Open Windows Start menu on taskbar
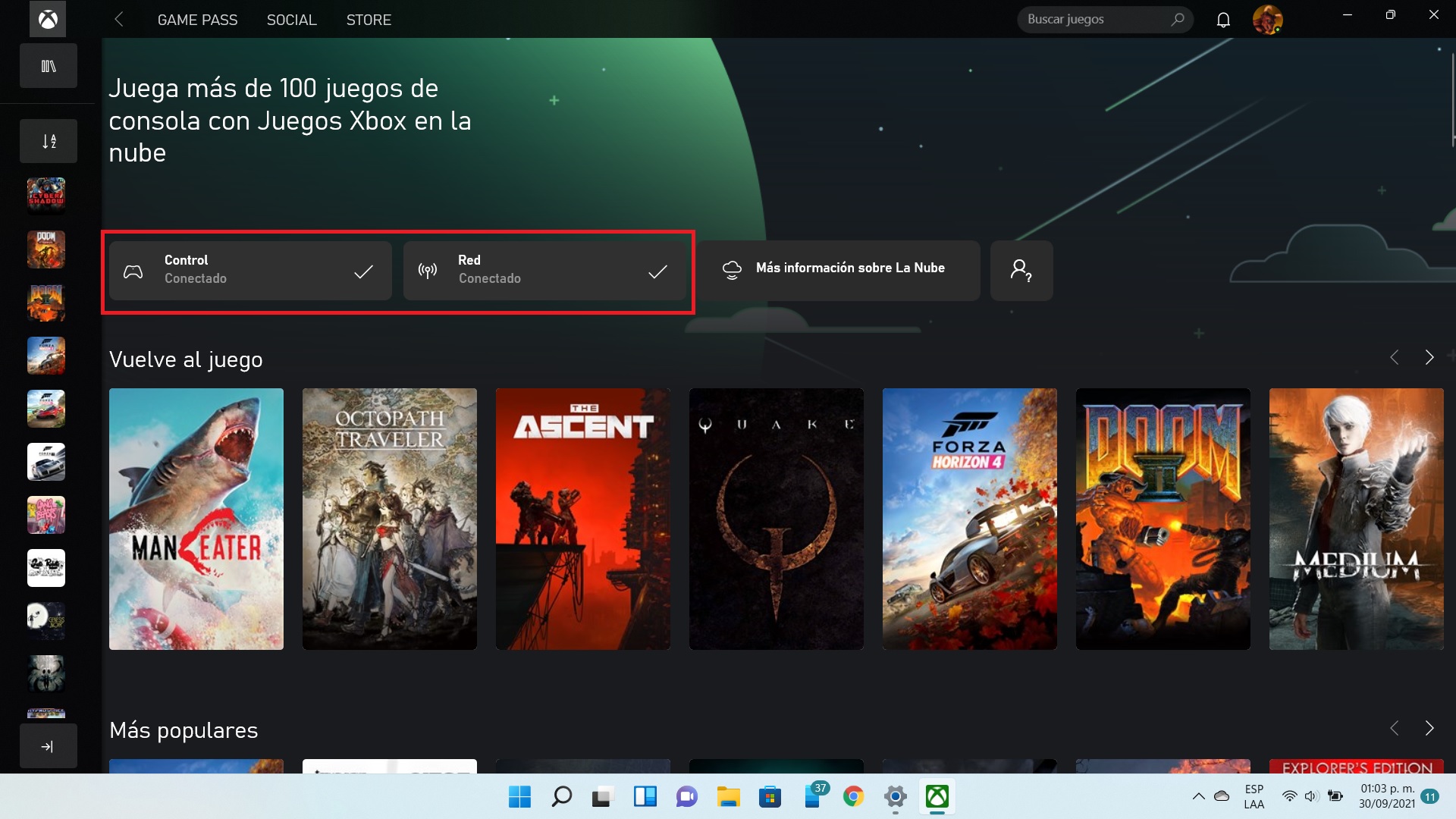The height and width of the screenshot is (819, 1456). click(519, 797)
